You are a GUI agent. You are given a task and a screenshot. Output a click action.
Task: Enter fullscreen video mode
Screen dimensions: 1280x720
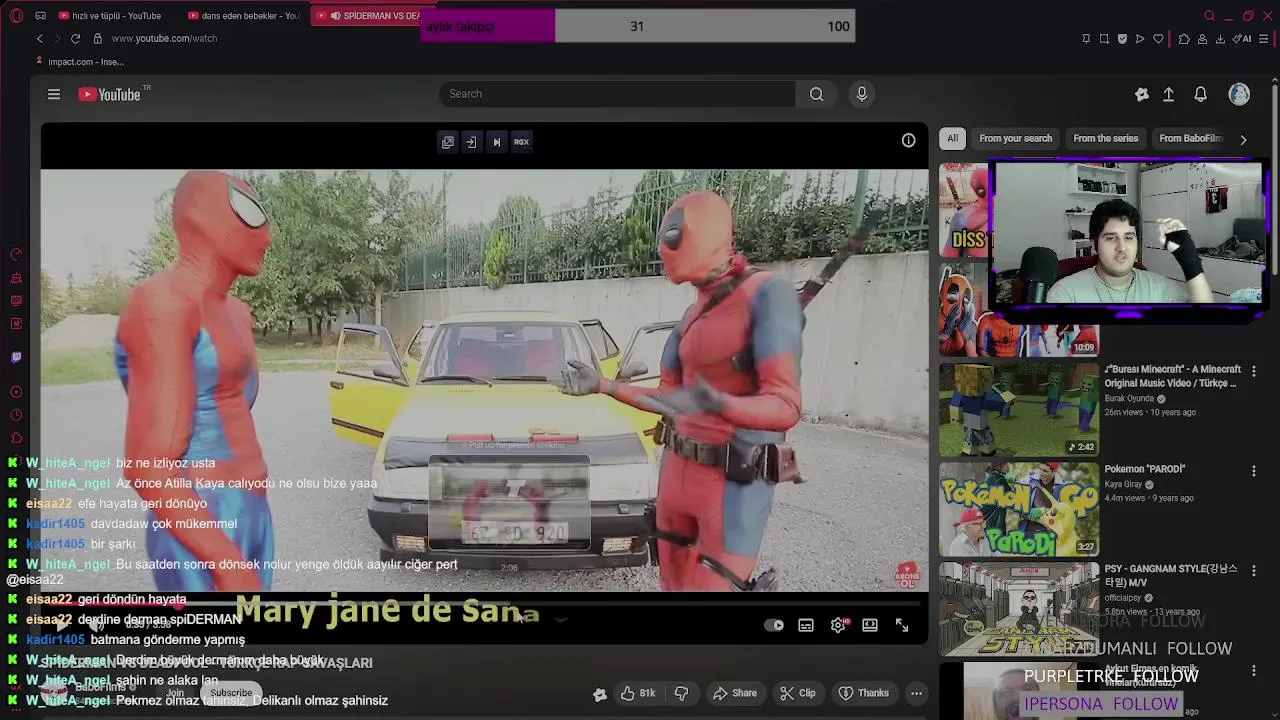pyautogui.click(x=902, y=625)
